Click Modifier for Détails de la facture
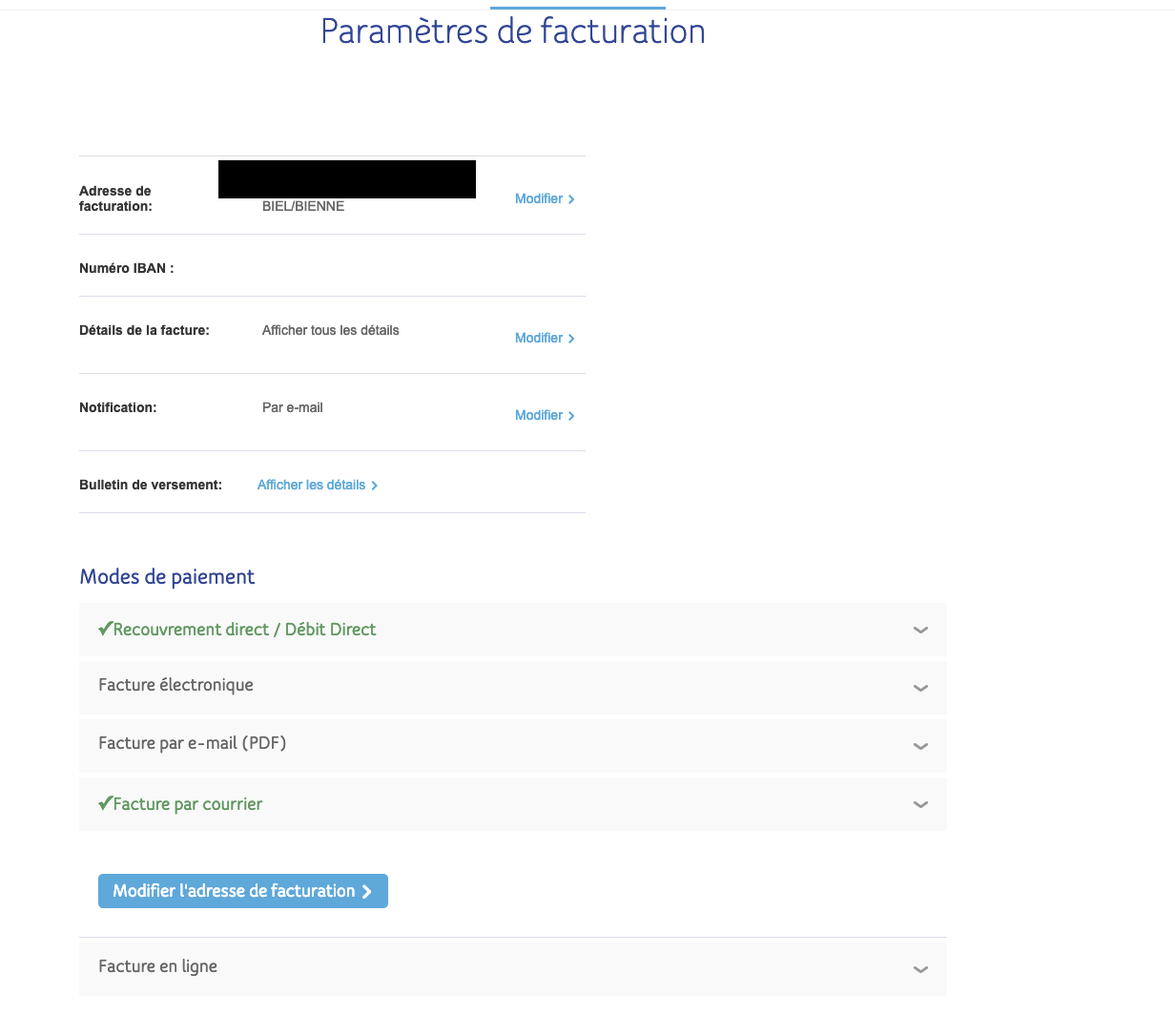This screenshot has width=1175, height=1036. (539, 338)
